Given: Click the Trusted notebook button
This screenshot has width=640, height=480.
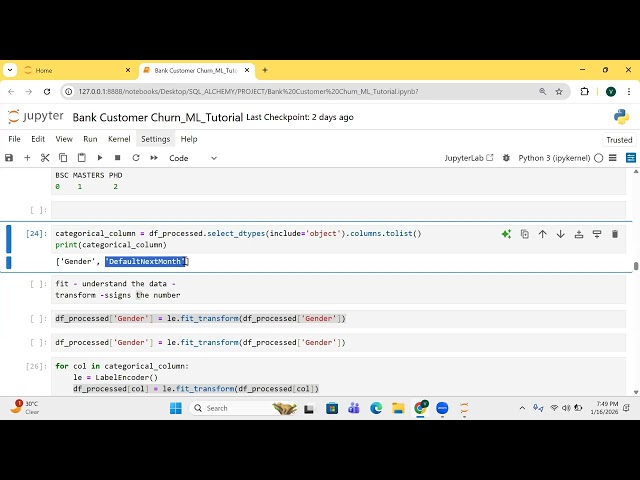Looking at the screenshot, I should [x=619, y=140].
